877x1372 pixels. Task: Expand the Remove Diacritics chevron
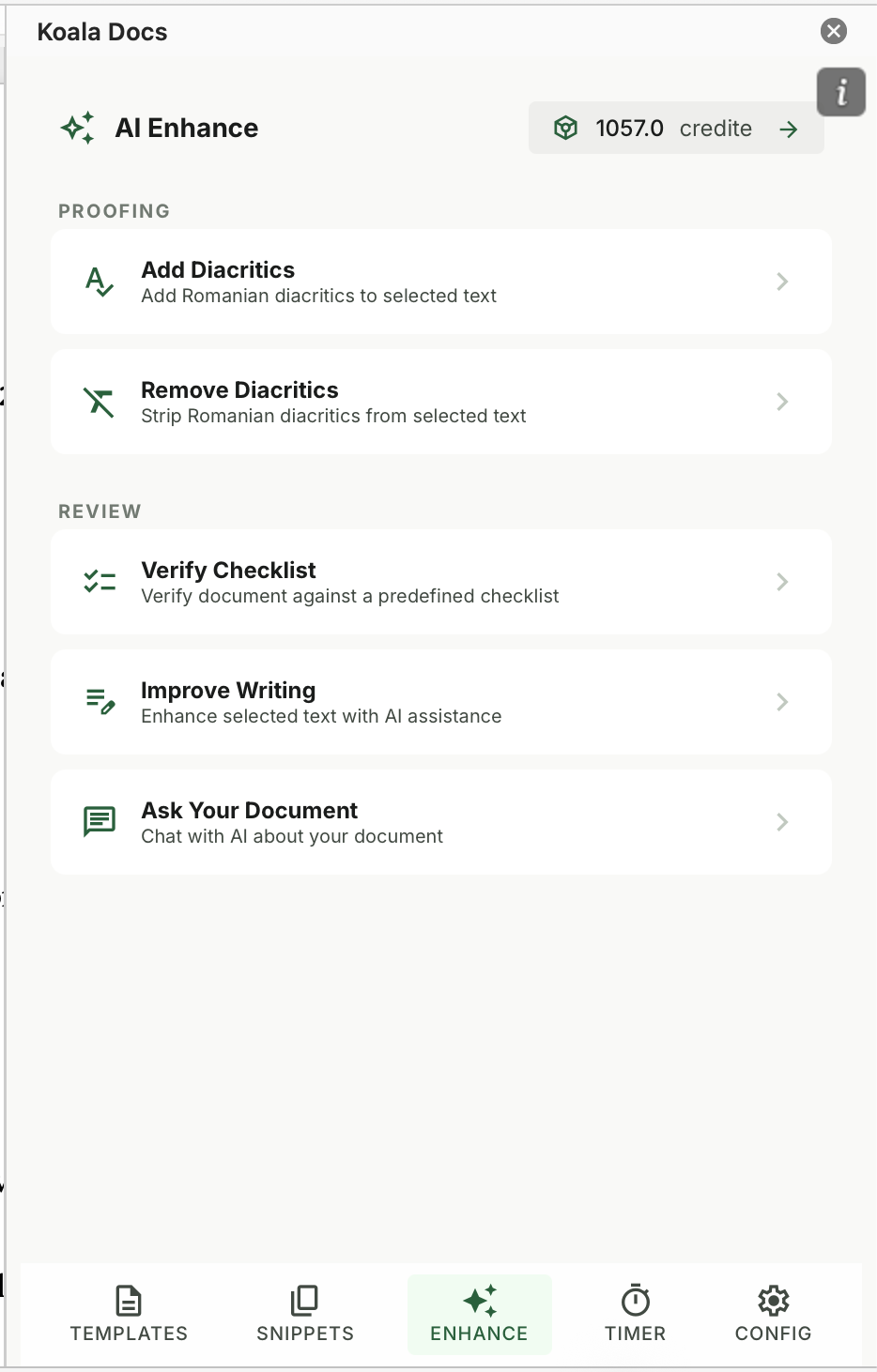[x=782, y=402]
